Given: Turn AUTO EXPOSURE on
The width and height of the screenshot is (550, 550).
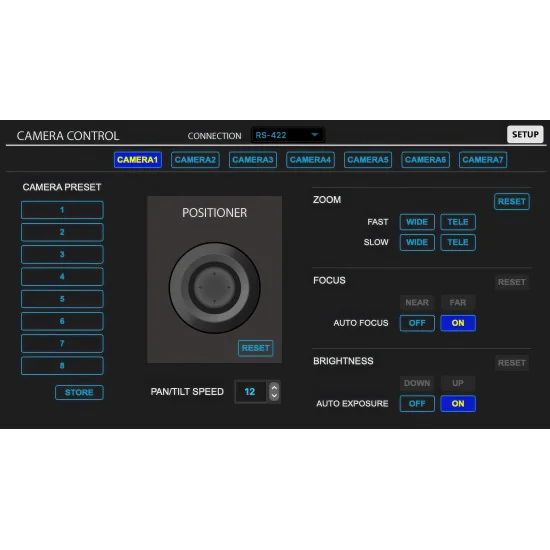Looking at the screenshot, I should pyautogui.click(x=458, y=404).
